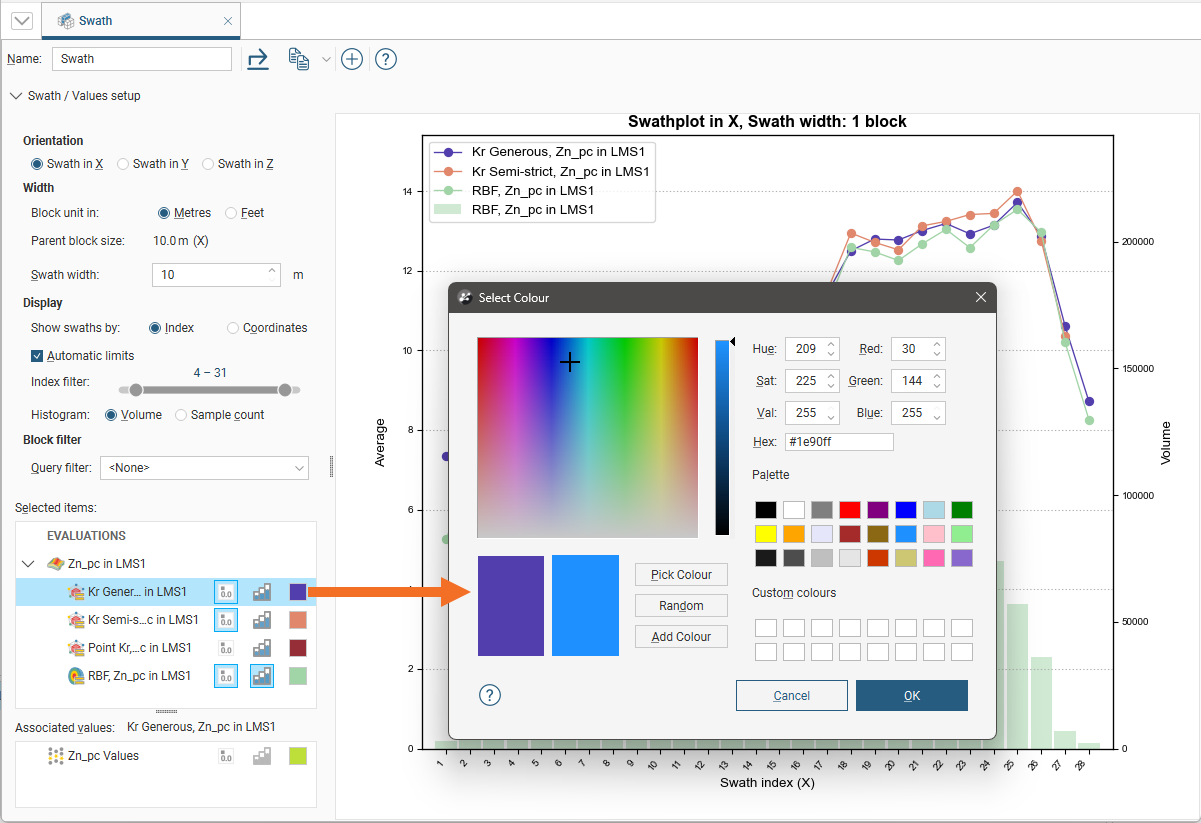Select Swath in Y orientation
1201x823 pixels.
coord(124,164)
